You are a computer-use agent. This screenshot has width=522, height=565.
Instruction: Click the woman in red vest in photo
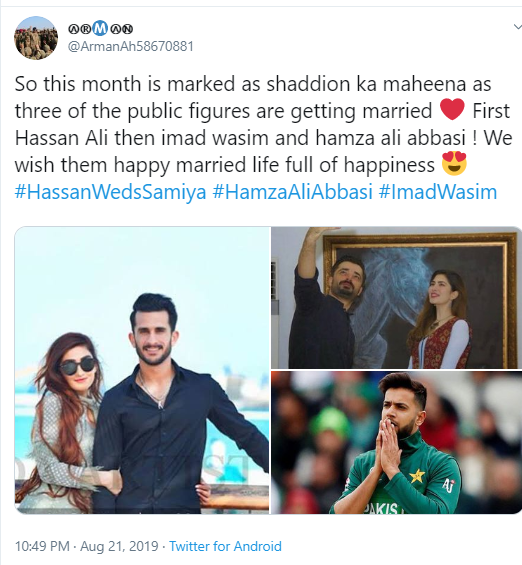(x=440, y=319)
